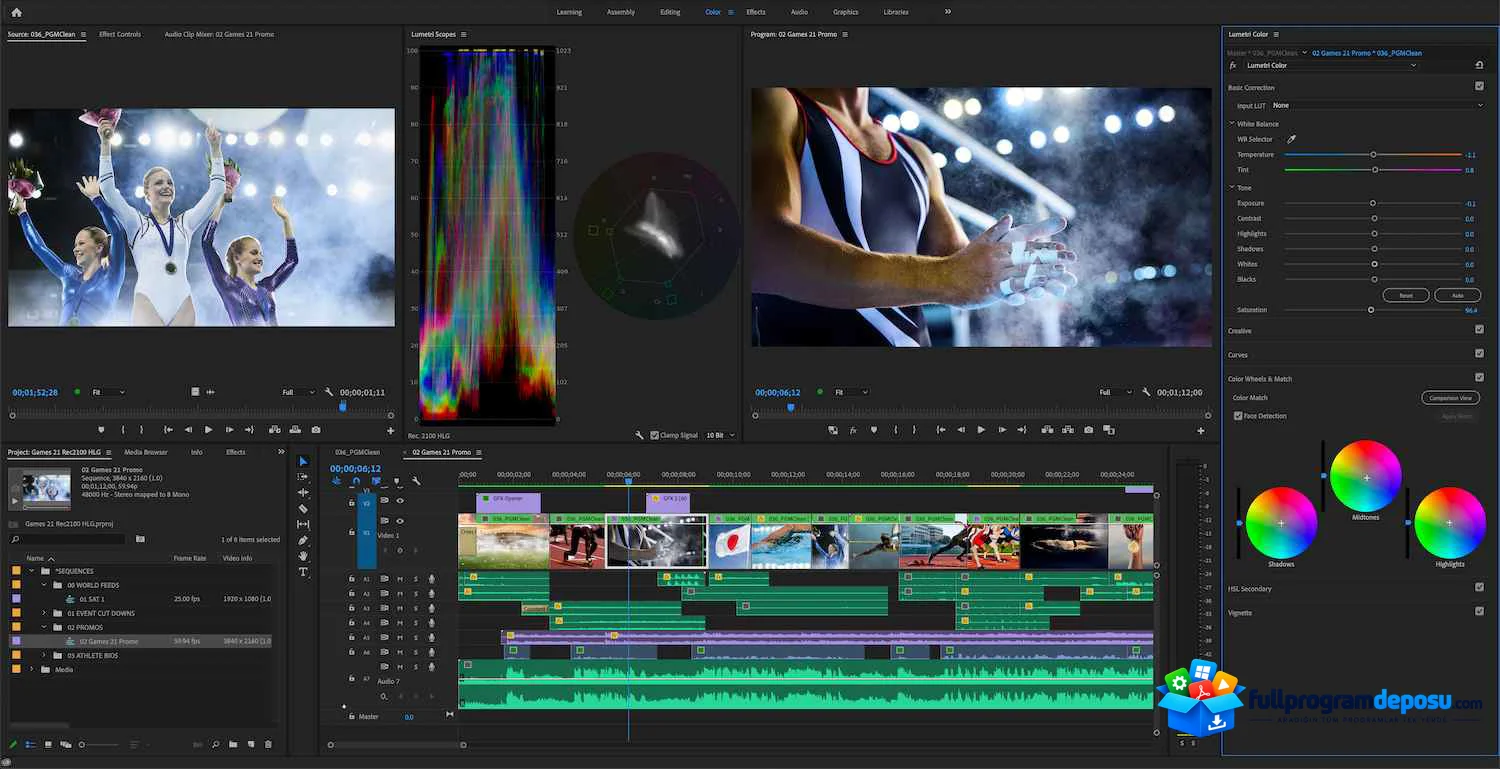Click the Saturation slider handle
Viewport: 1500px width, 769px height.
[1370, 310]
